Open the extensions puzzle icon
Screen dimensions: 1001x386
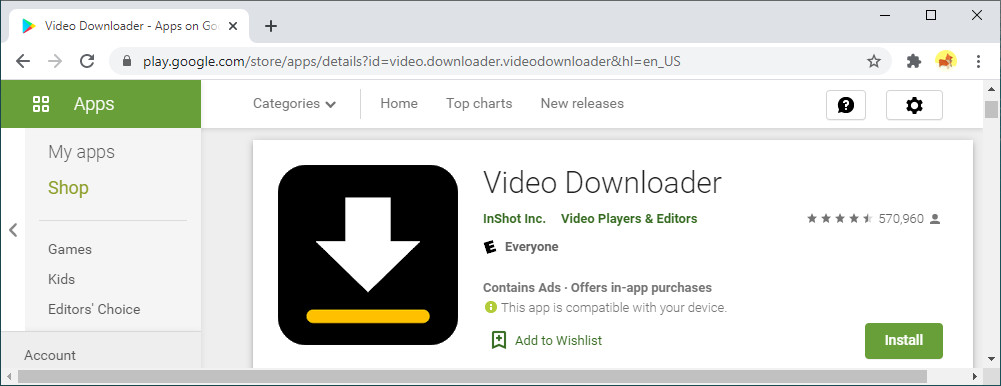914,61
